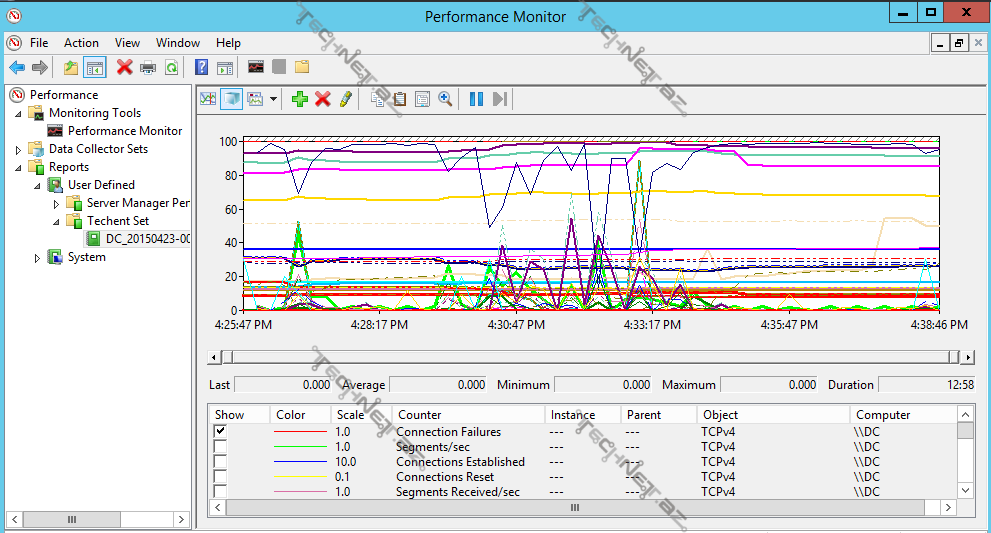Sort list by Counter column header
The width and height of the screenshot is (991, 533).
coord(420,414)
